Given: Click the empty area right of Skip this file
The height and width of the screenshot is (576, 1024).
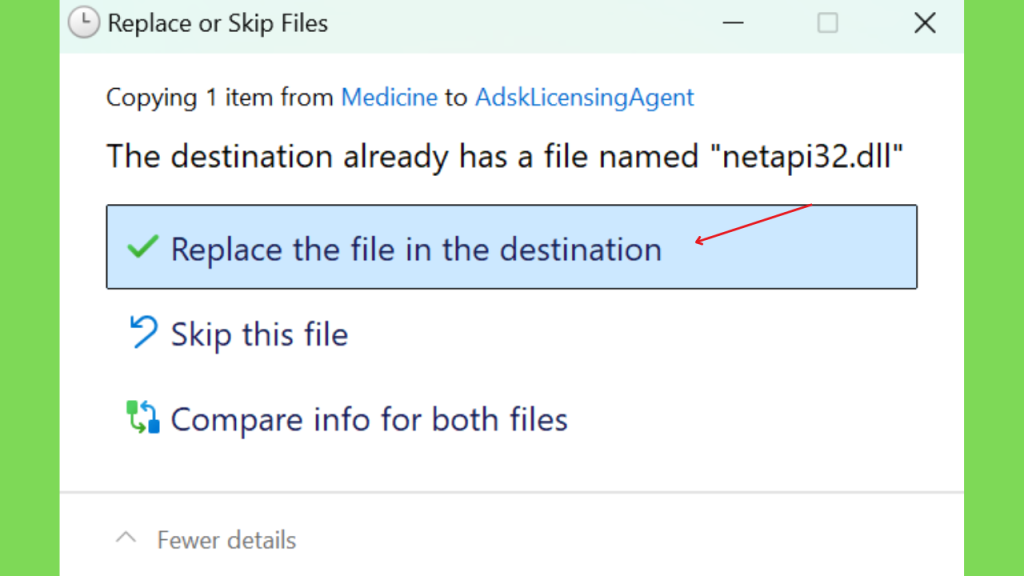Looking at the screenshot, I should [x=633, y=334].
